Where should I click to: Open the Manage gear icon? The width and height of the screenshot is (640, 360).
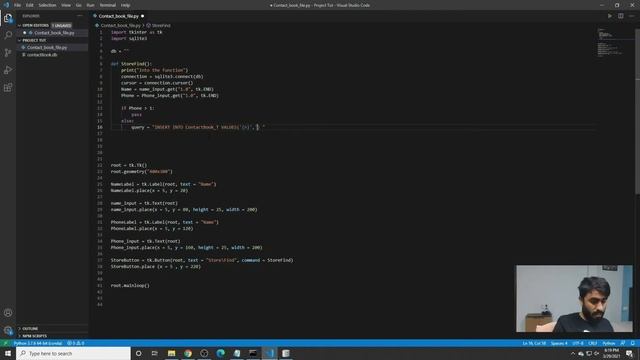[x=8, y=330]
